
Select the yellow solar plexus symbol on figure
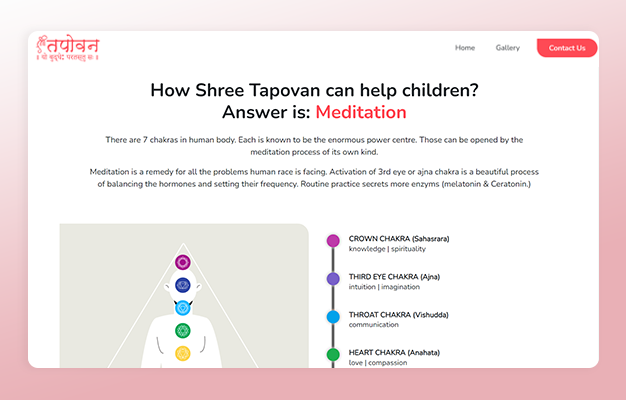pyautogui.click(x=183, y=353)
